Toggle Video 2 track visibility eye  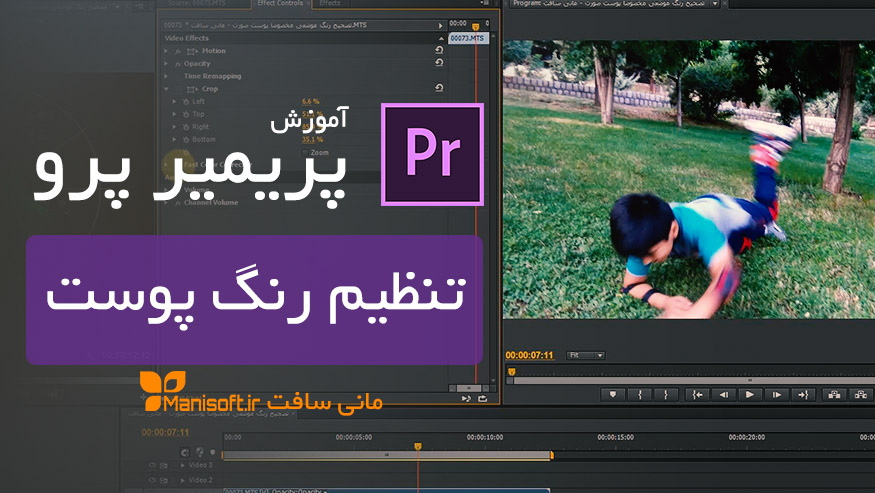pos(152,480)
